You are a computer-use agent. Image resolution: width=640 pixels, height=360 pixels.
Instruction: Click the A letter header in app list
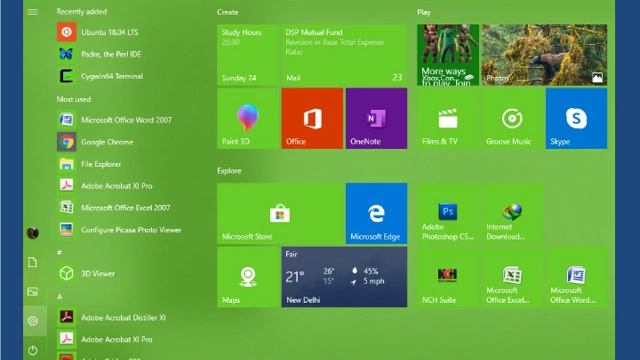(x=60, y=296)
